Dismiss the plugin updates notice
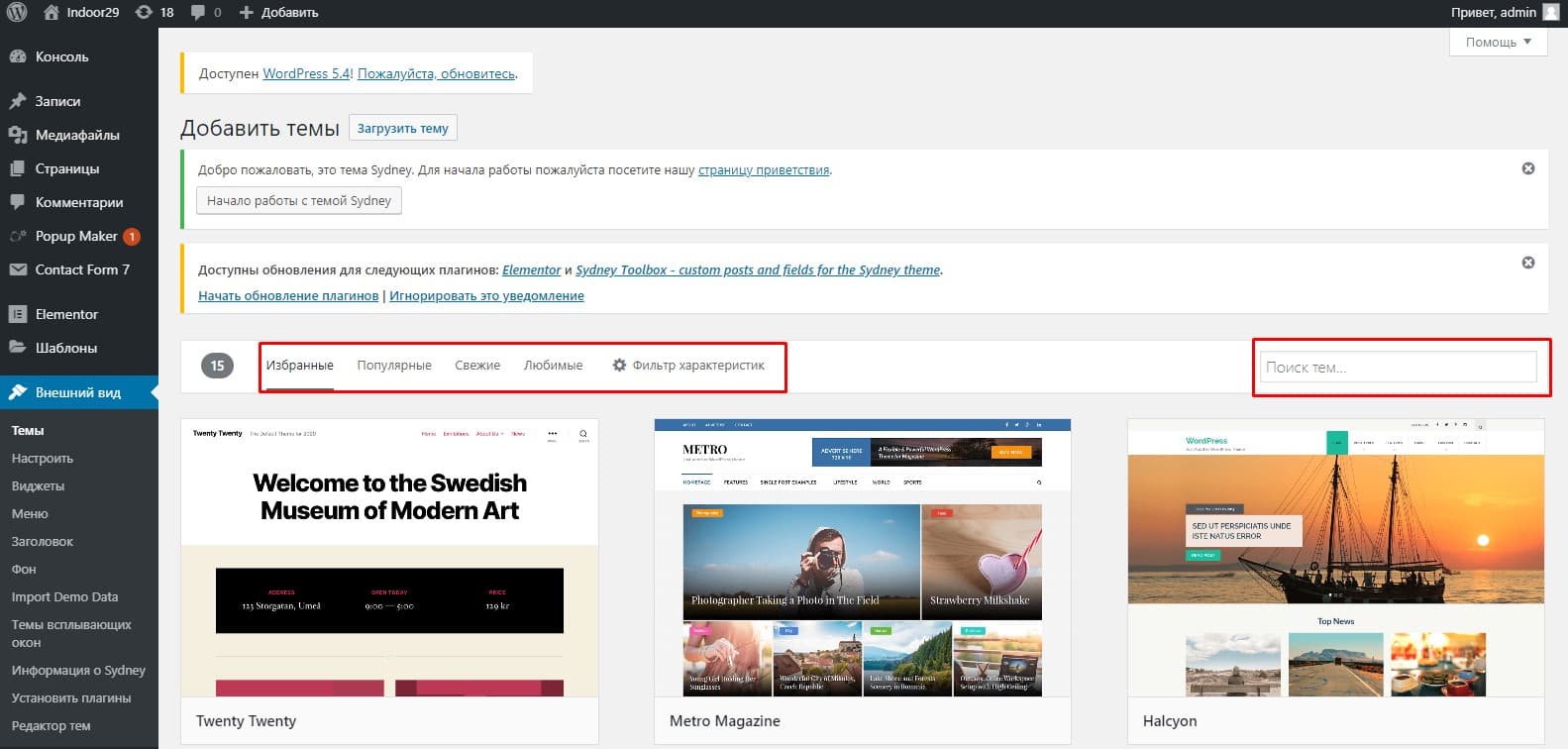The width and height of the screenshot is (1568, 749). 1528,263
